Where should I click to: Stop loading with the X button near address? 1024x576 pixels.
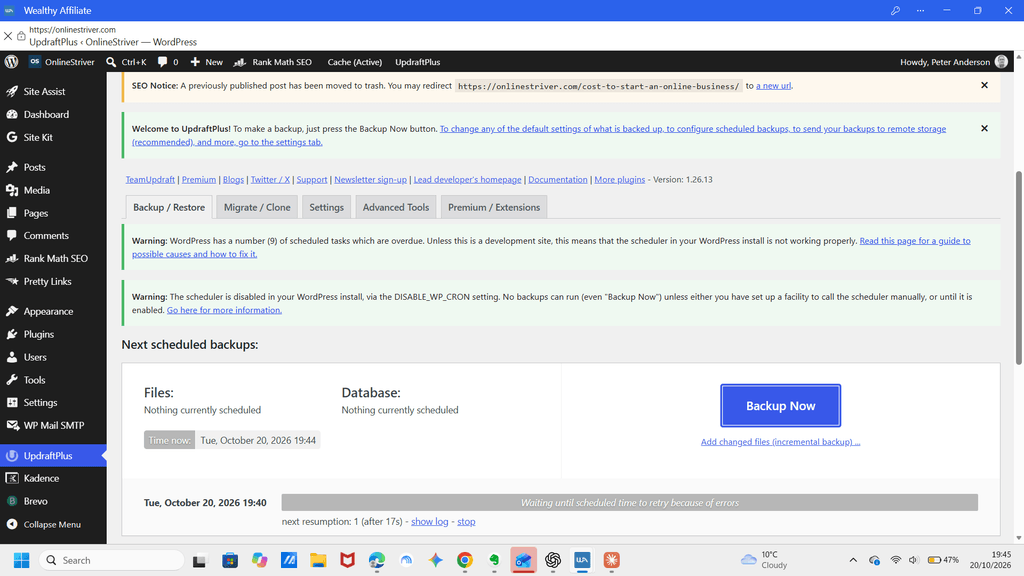[x=8, y=36]
